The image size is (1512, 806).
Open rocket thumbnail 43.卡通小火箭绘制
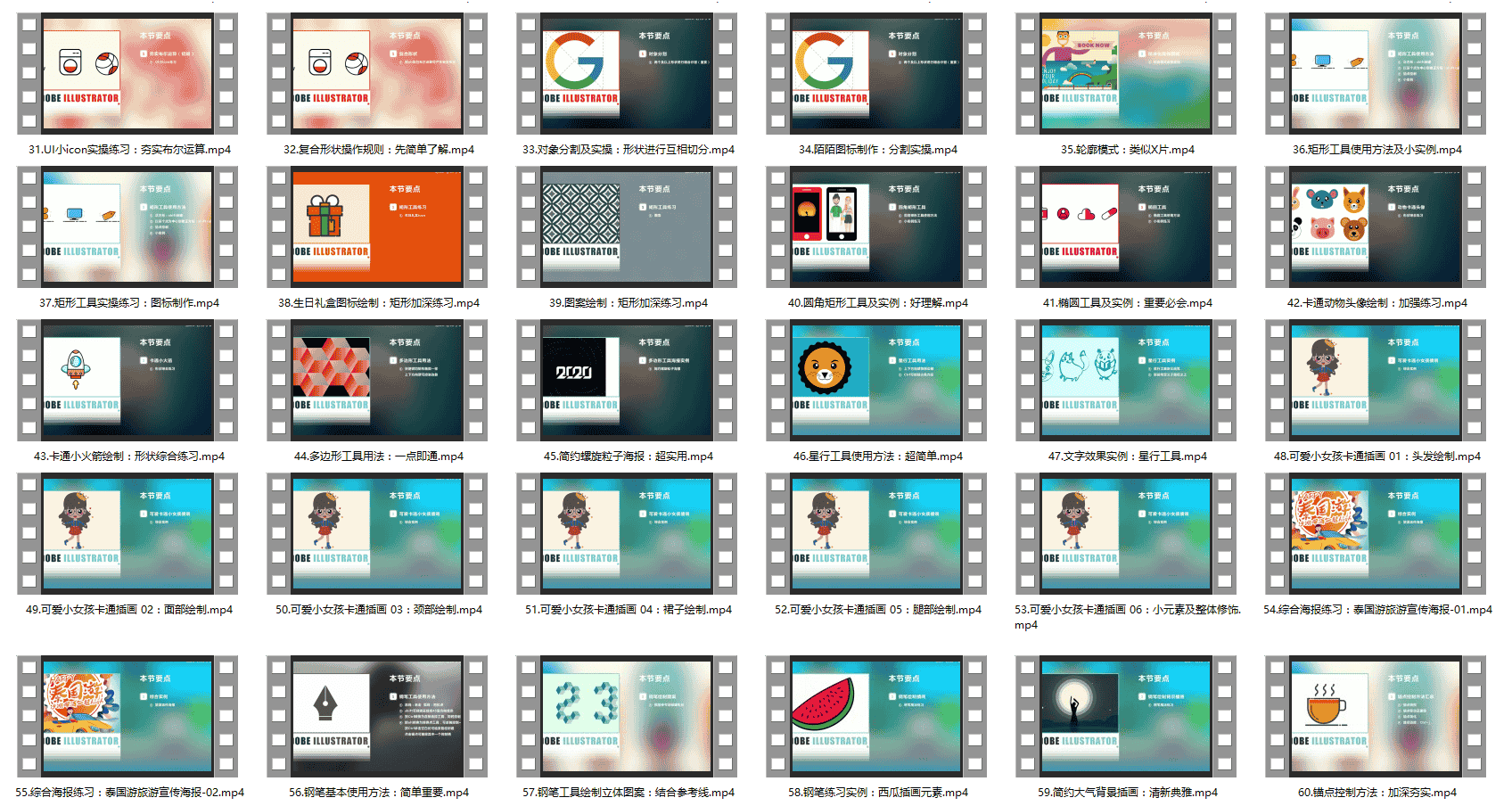(127, 381)
